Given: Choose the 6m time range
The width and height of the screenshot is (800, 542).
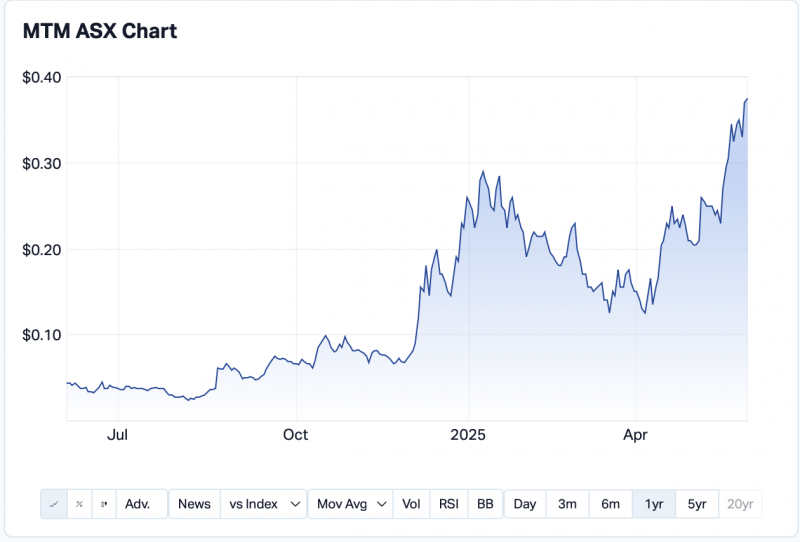Looking at the screenshot, I should [610, 504].
